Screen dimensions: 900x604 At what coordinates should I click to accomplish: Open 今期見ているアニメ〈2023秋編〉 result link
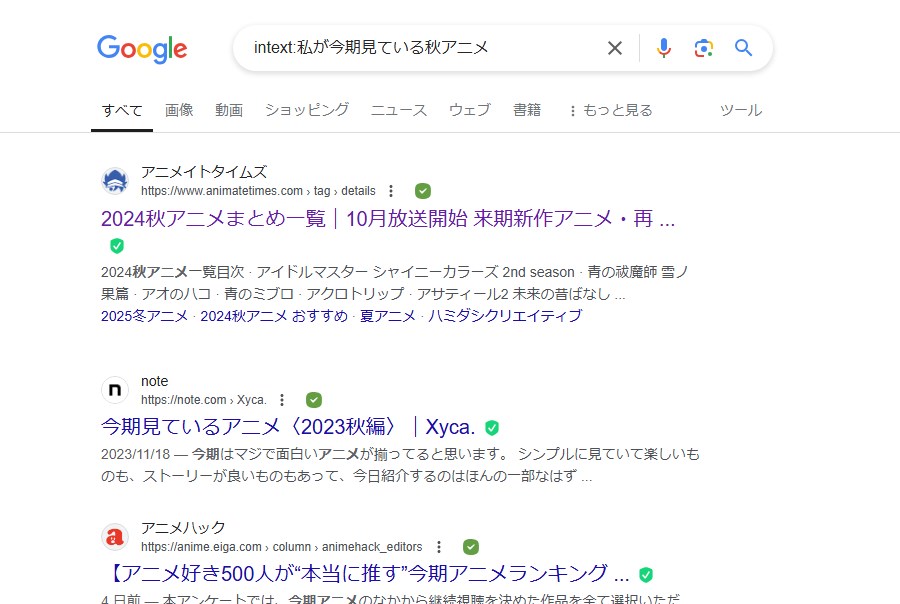coord(288,427)
